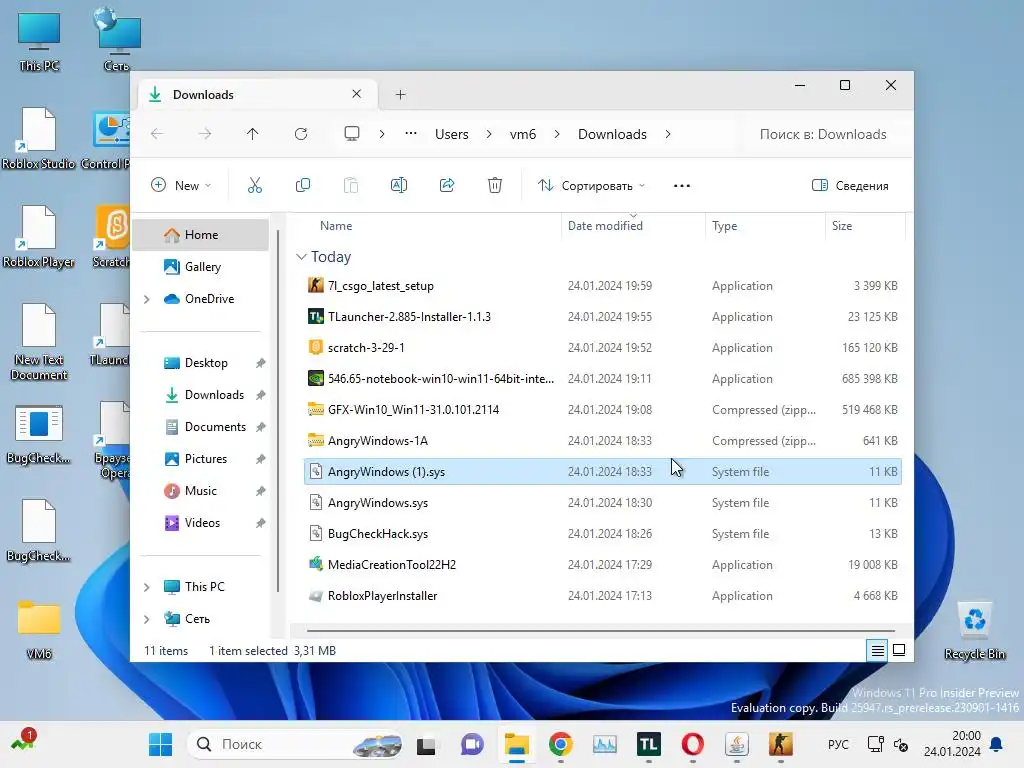Open the Сортировать sort dropdown
Screen dimensions: 1024x768
click(x=592, y=185)
